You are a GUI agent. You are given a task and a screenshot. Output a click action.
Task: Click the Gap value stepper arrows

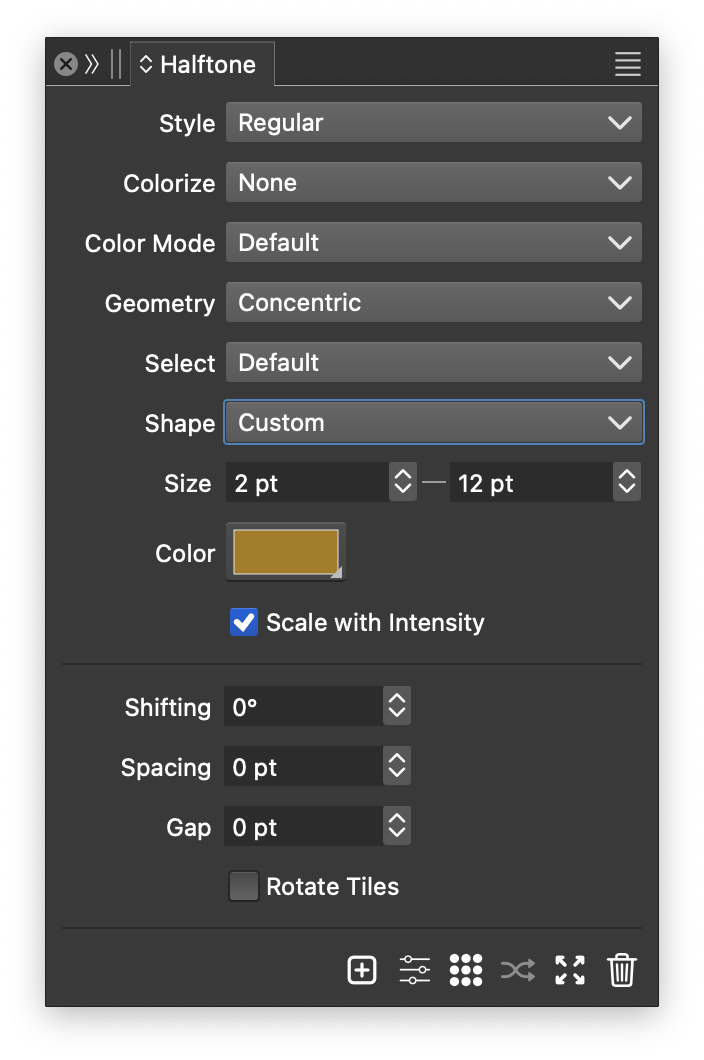397,827
